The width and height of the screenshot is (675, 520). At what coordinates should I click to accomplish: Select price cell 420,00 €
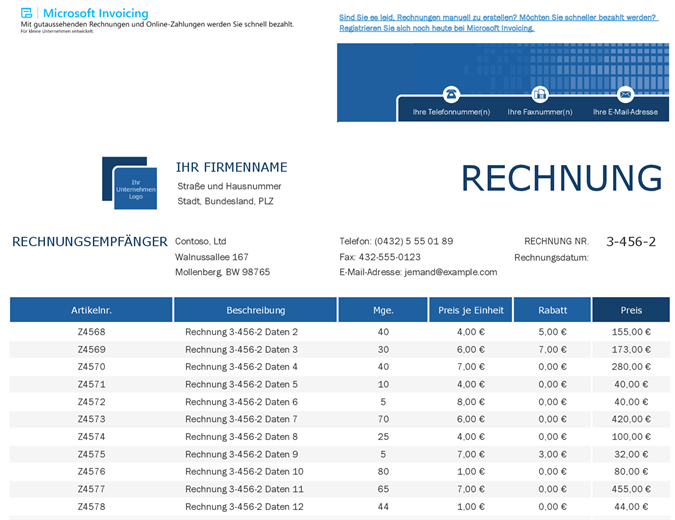tap(631, 419)
